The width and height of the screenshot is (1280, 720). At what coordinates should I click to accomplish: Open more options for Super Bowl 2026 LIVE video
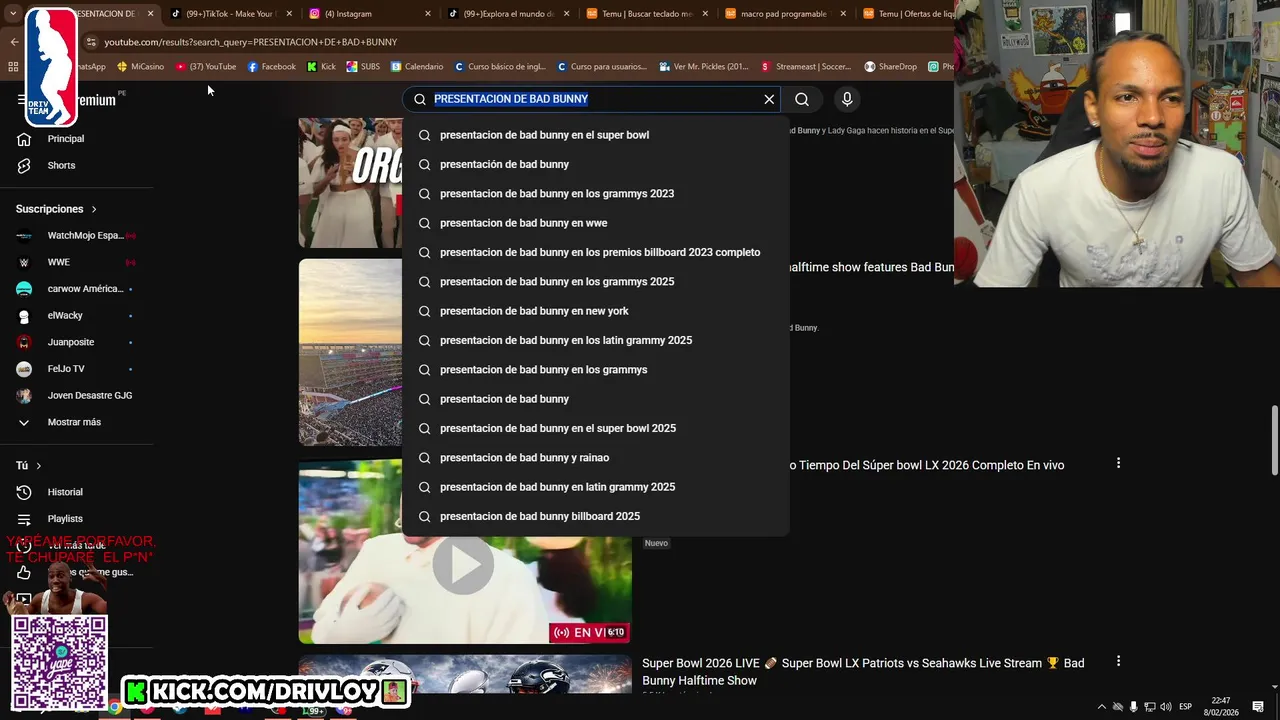(x=1118, y=661)
